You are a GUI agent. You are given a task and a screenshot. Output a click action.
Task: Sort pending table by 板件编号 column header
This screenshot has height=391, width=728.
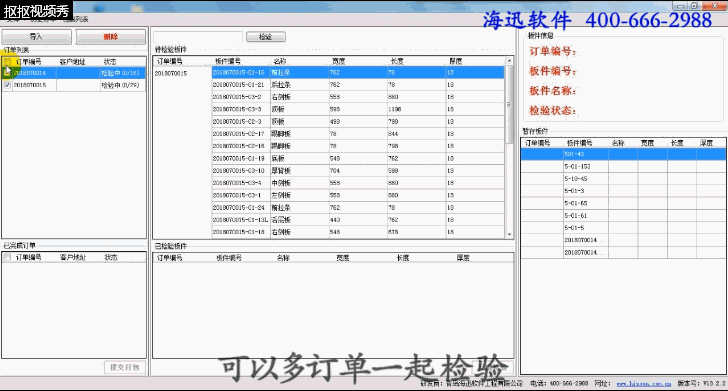[x=228, y=61]
